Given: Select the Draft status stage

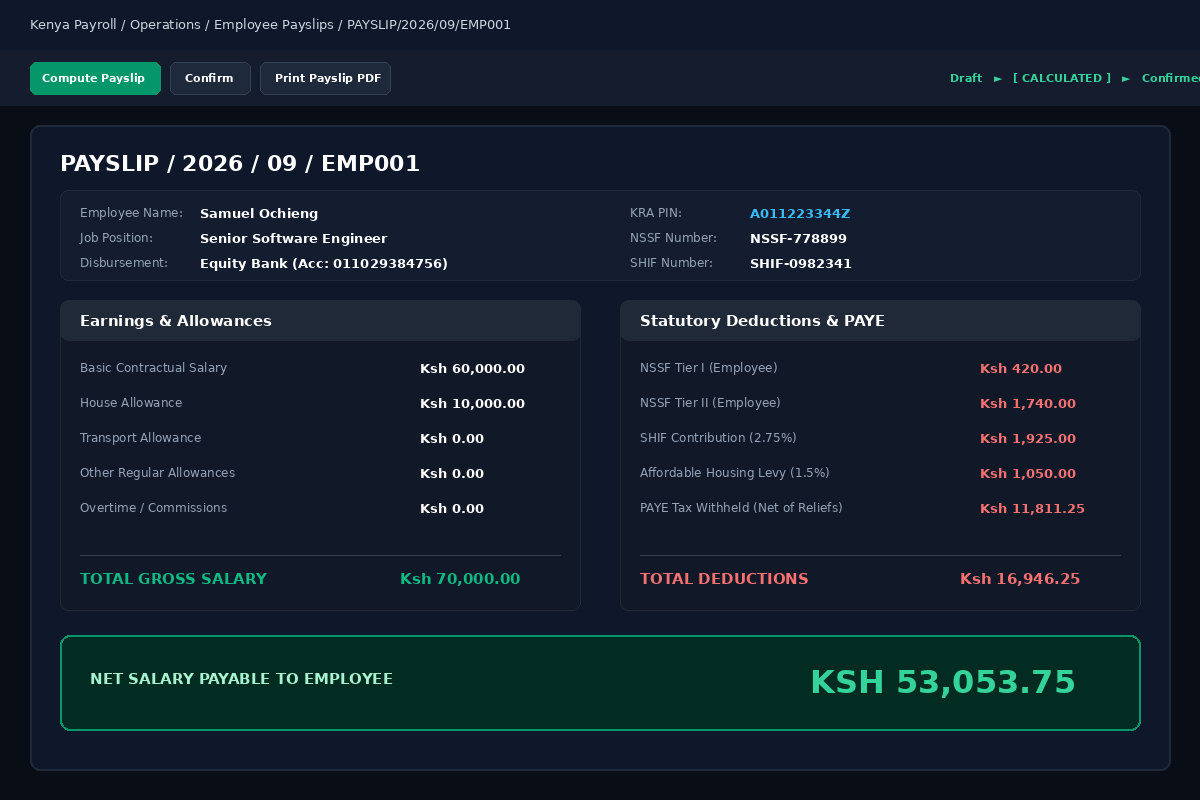Looking at the screenshot, I should 966,78.
